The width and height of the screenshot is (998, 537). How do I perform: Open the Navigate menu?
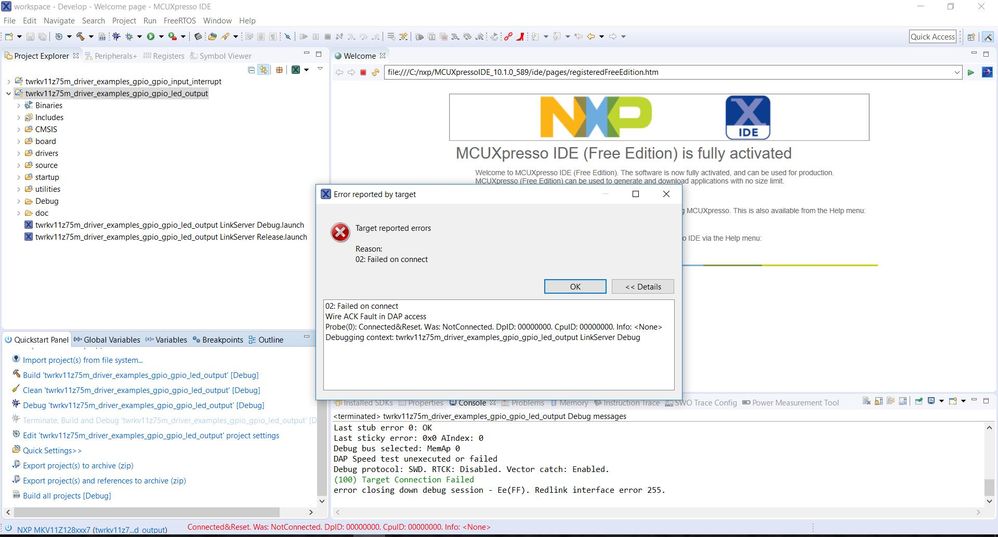(x=59, y=20)
